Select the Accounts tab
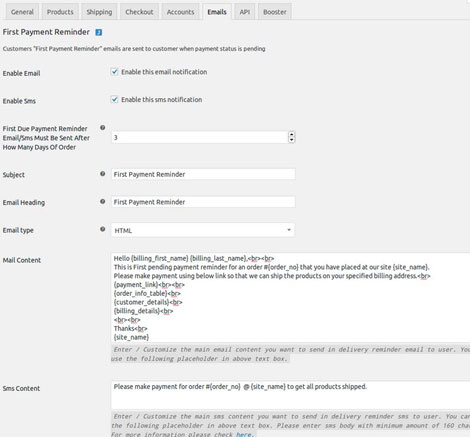The height and width of the screenshot is (437, 470). pyautogui.click(x=180, y=12)
